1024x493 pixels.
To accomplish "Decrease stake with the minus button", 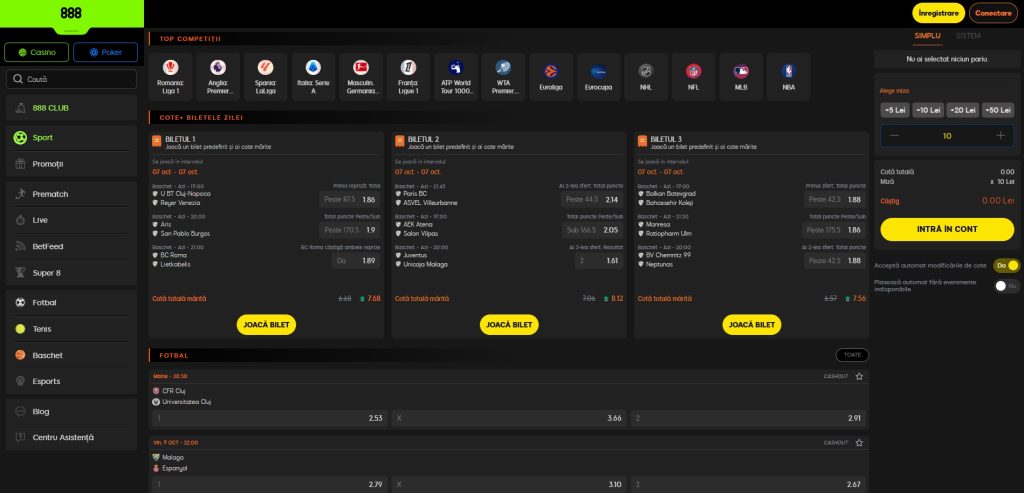I will point(895,136).
